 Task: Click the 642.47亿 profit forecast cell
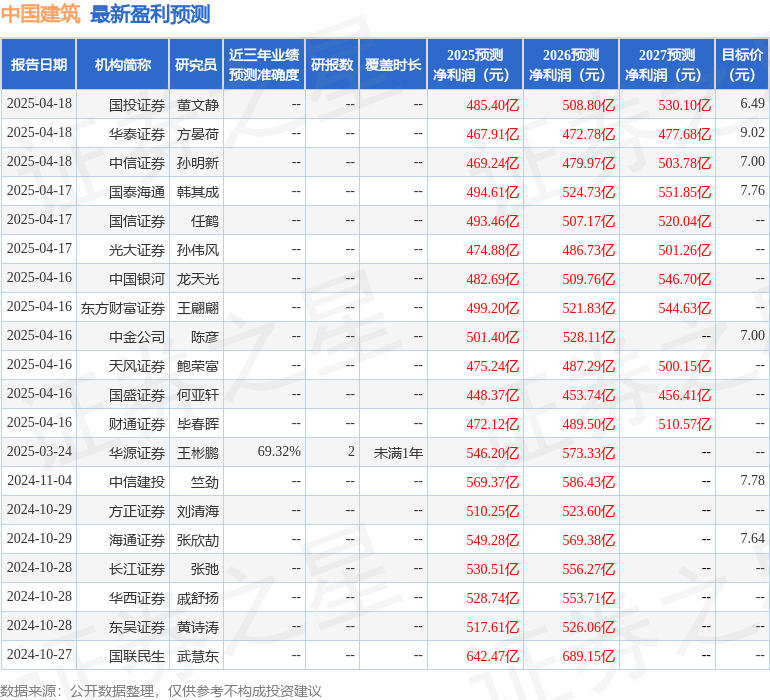tap(493, 656)
